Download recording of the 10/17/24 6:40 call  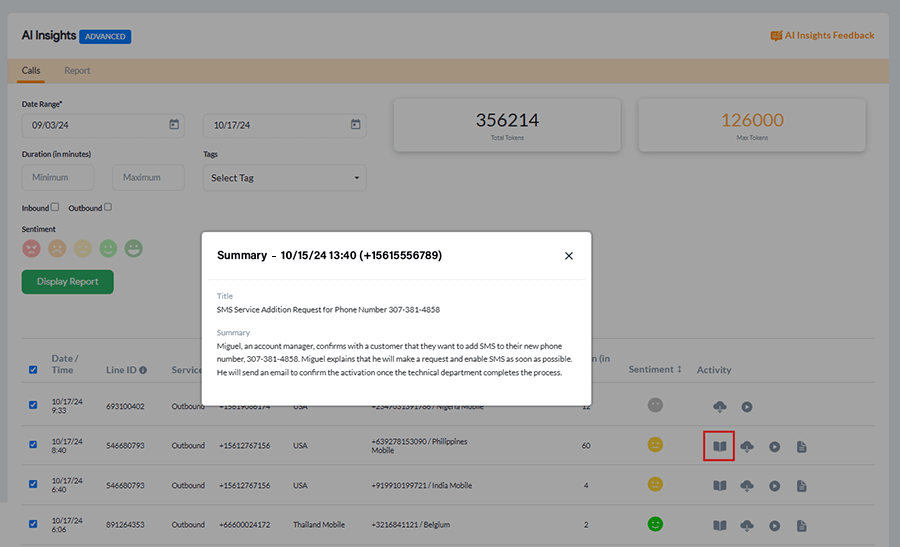click(x=747, y=486)
